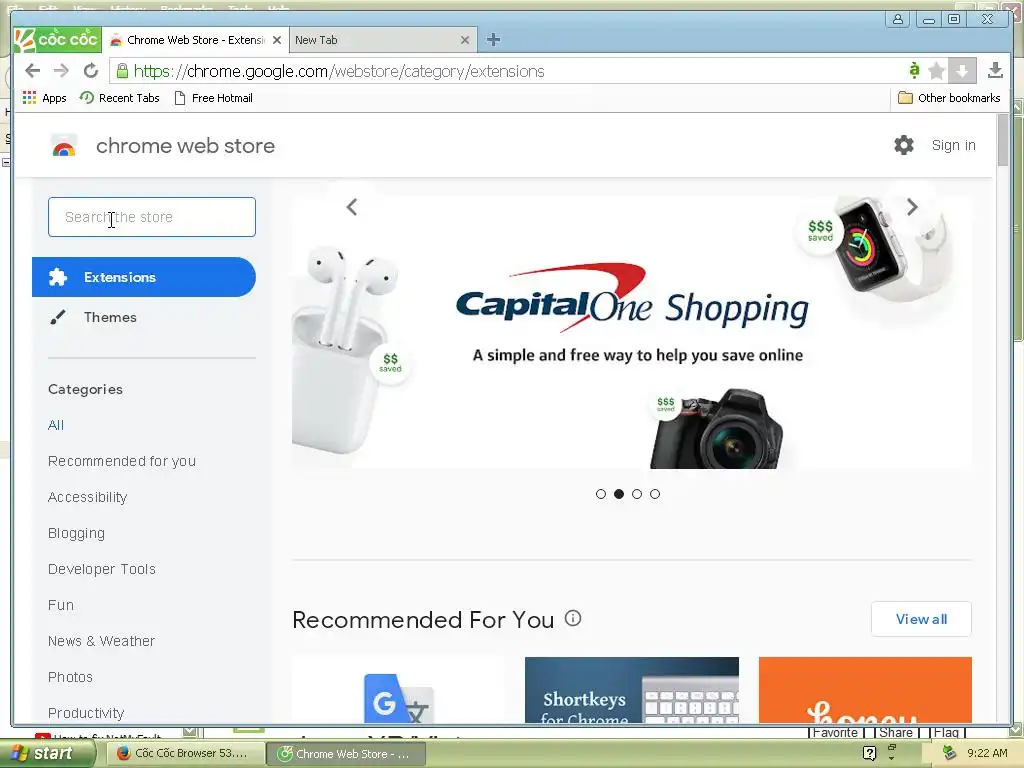
Task: Open the Capital One Shopping banner
Action: 632,332
